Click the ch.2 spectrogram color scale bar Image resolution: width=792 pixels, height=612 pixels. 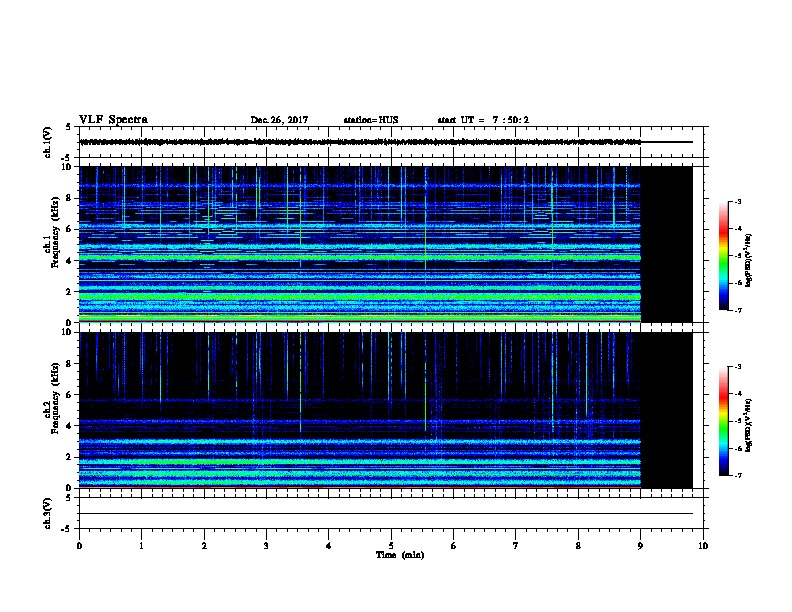tap(723, 421)
